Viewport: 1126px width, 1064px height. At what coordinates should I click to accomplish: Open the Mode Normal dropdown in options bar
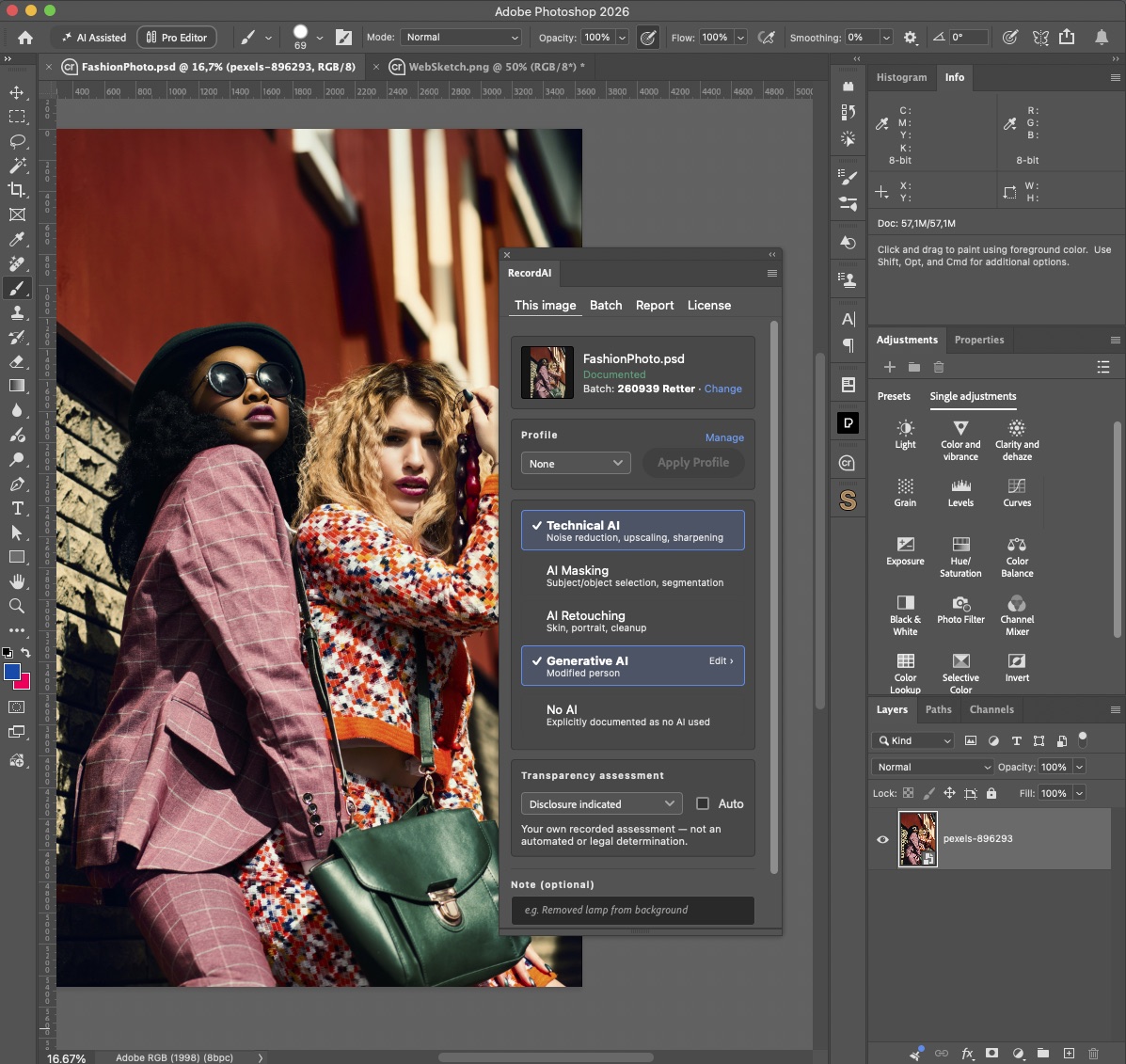(462, 38)
